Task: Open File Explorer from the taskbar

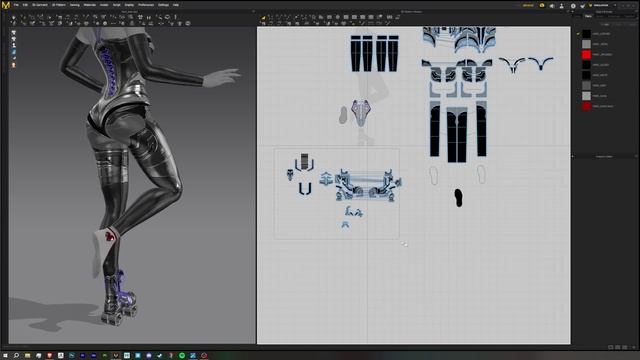Action: click(x=27, y=356)
